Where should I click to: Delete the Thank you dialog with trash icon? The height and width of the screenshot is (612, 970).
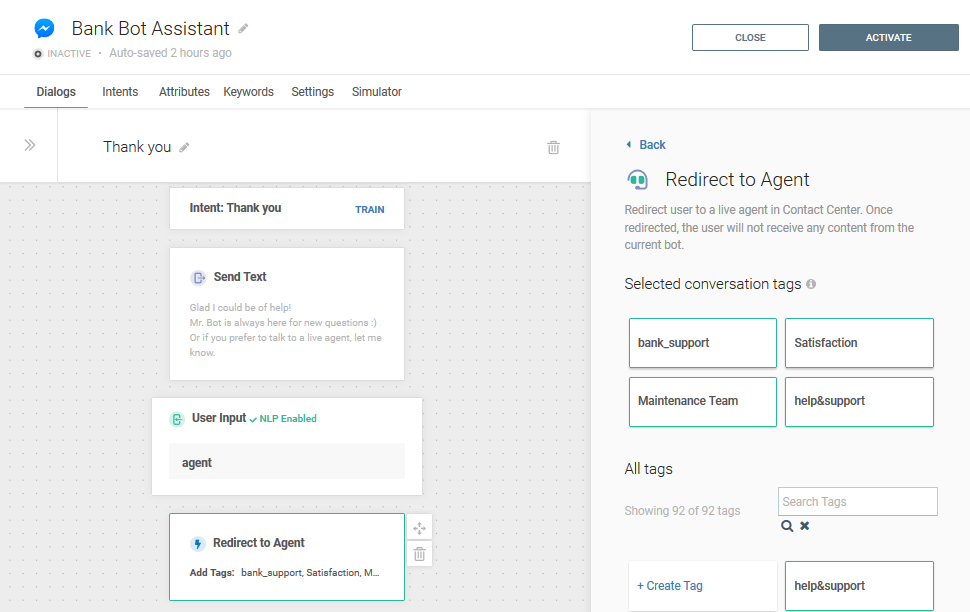click(x=553, y=147)
